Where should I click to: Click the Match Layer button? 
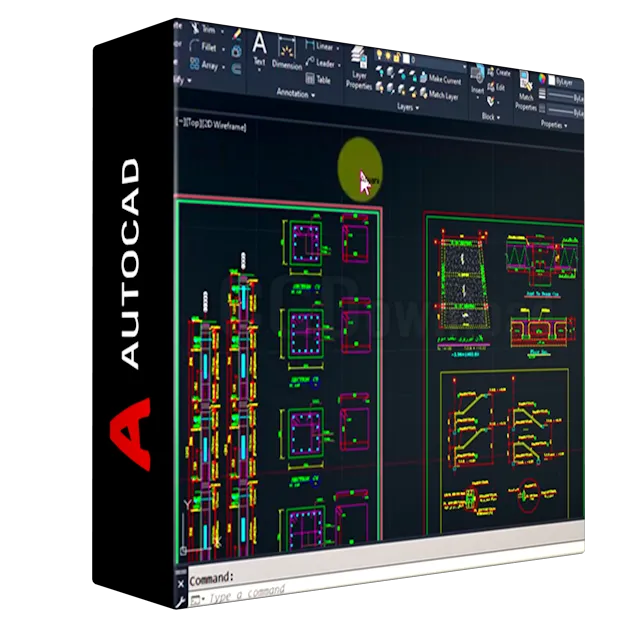[439, 95]
